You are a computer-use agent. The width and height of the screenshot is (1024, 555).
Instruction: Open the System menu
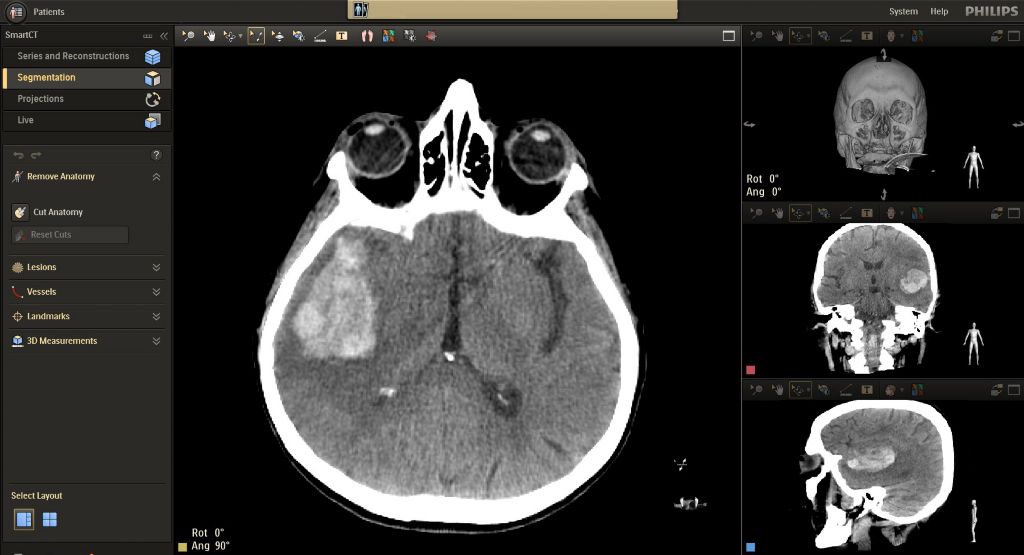(x=903, y=12)
